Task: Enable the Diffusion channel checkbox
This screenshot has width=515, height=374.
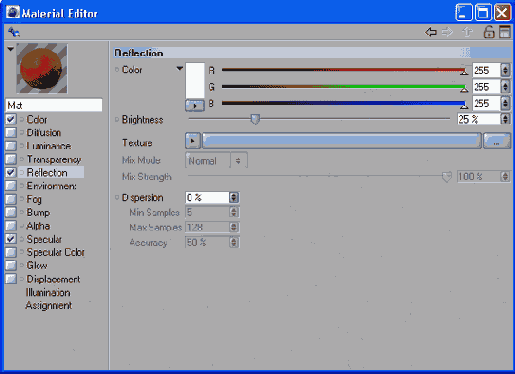Action: point(11,132)
